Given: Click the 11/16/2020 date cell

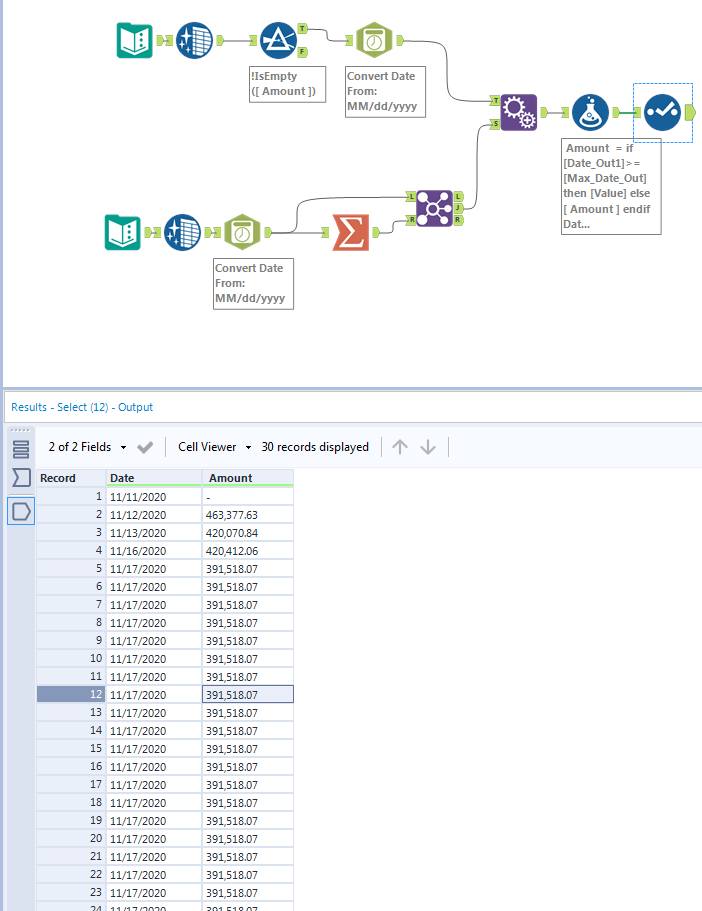Looking at the screenshot, I should (x=154, y=551).
